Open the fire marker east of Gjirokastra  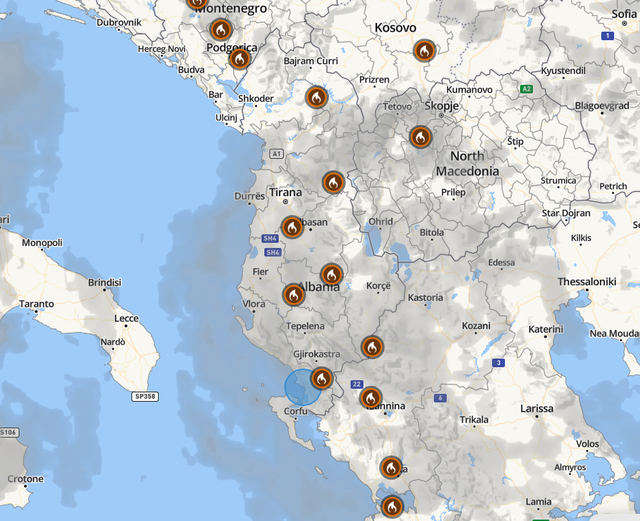coord(372,347)
